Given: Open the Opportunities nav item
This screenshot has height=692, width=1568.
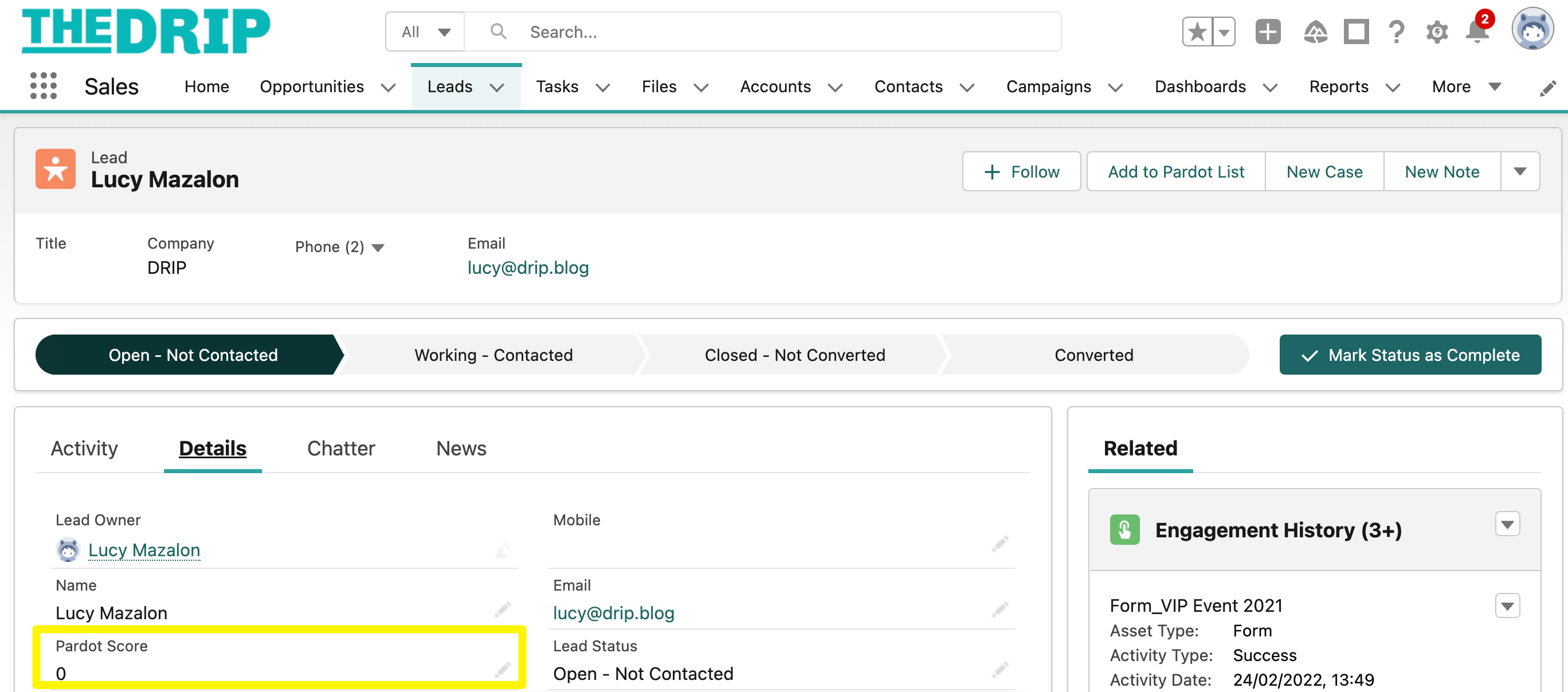Looking at the screenshot, I should point(312,86).
